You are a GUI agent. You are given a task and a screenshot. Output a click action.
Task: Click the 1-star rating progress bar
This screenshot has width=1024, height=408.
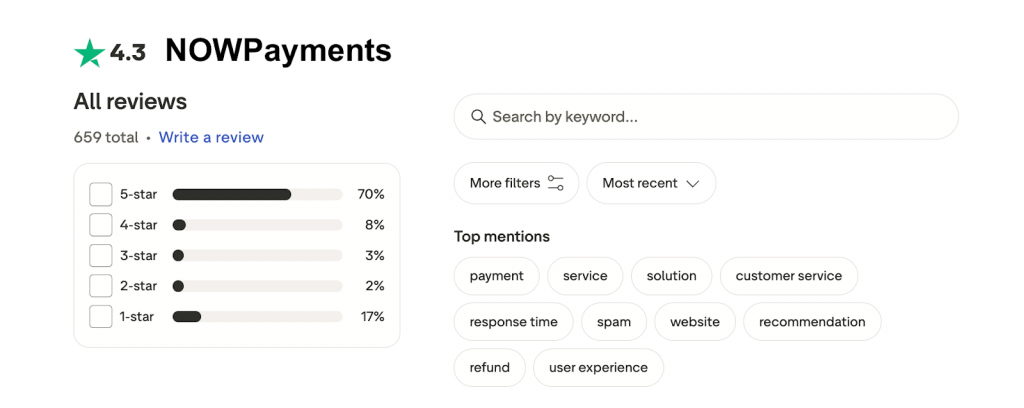[257, 317]
